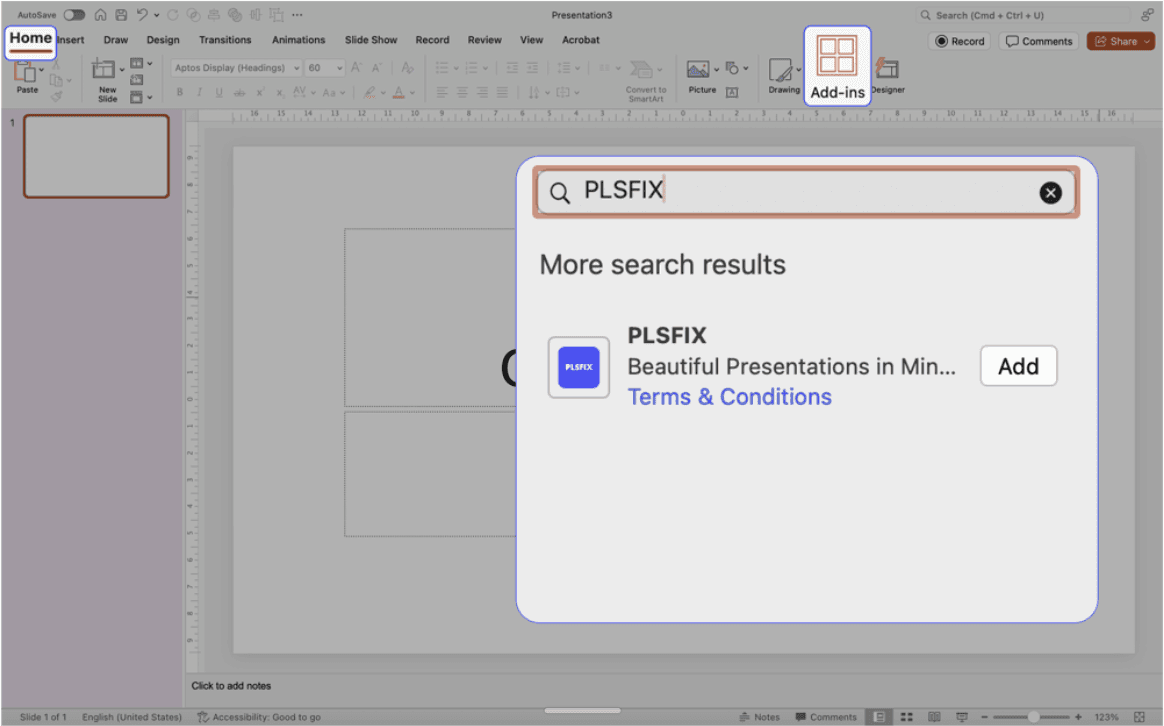Click the Italic formatting icon
The width and height of the screenshot is (1164, 726).
click(199, 93)
